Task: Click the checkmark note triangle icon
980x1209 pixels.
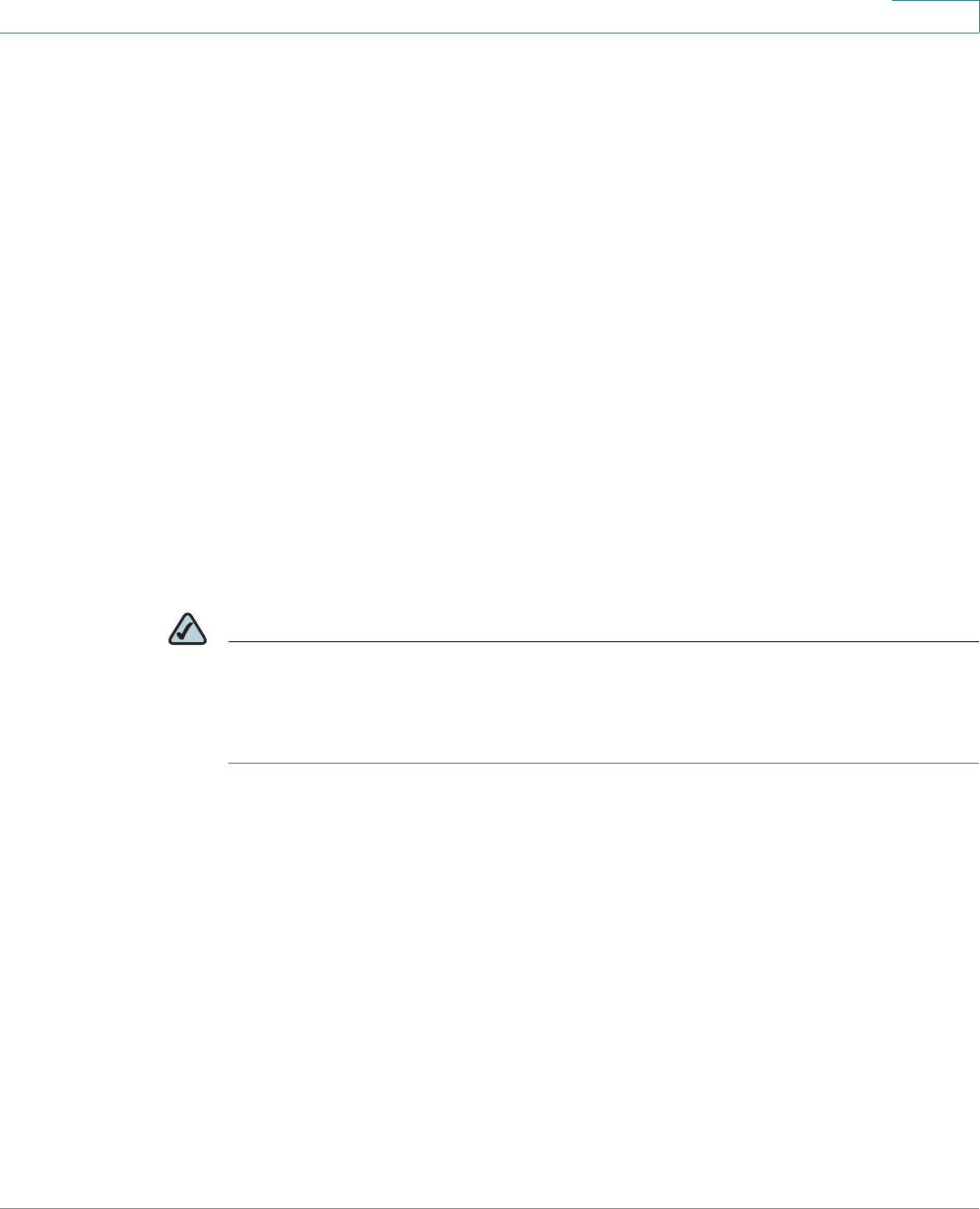Action: click(188, 628)
